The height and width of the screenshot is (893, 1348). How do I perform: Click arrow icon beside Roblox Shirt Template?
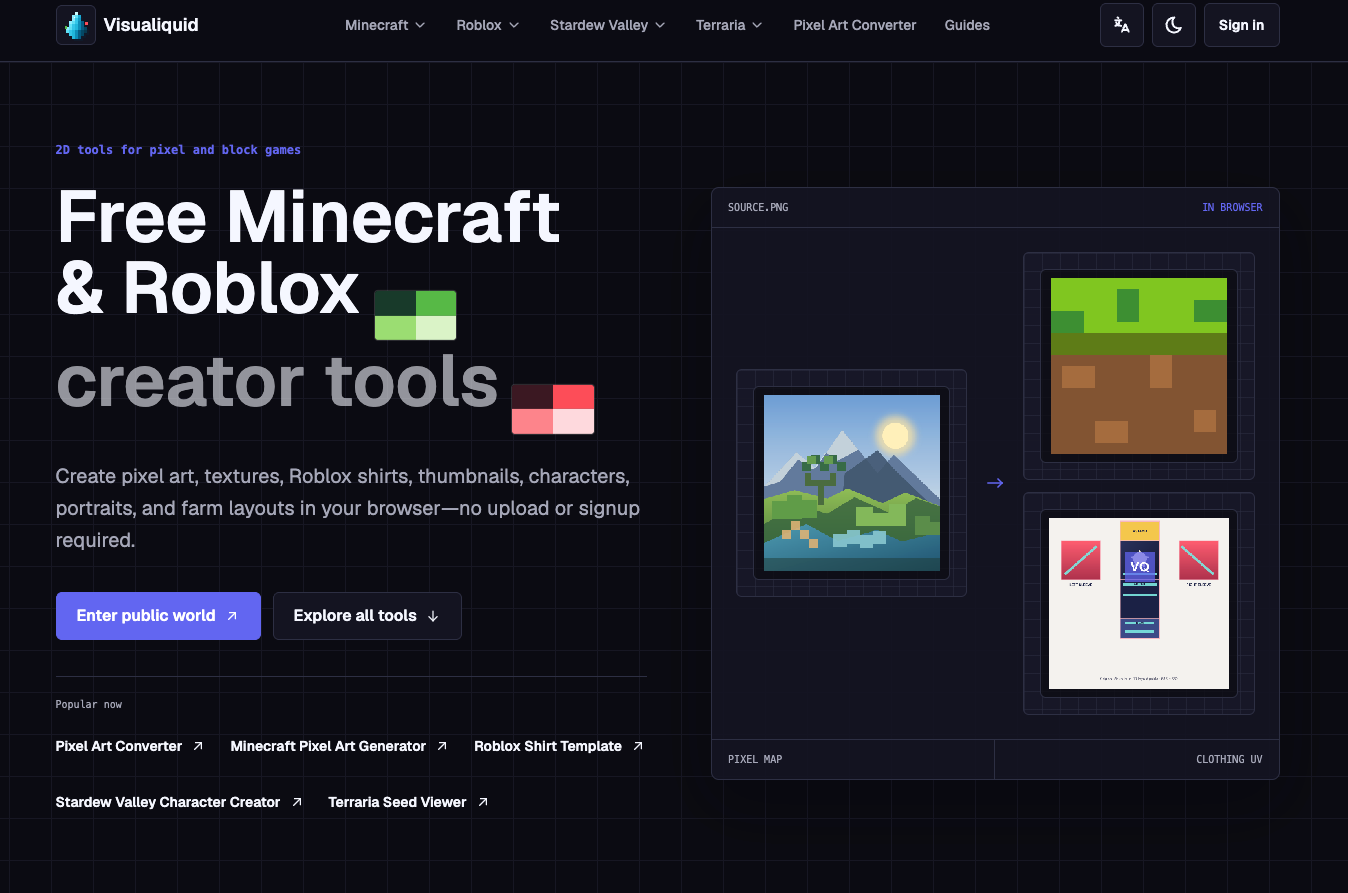638,746
